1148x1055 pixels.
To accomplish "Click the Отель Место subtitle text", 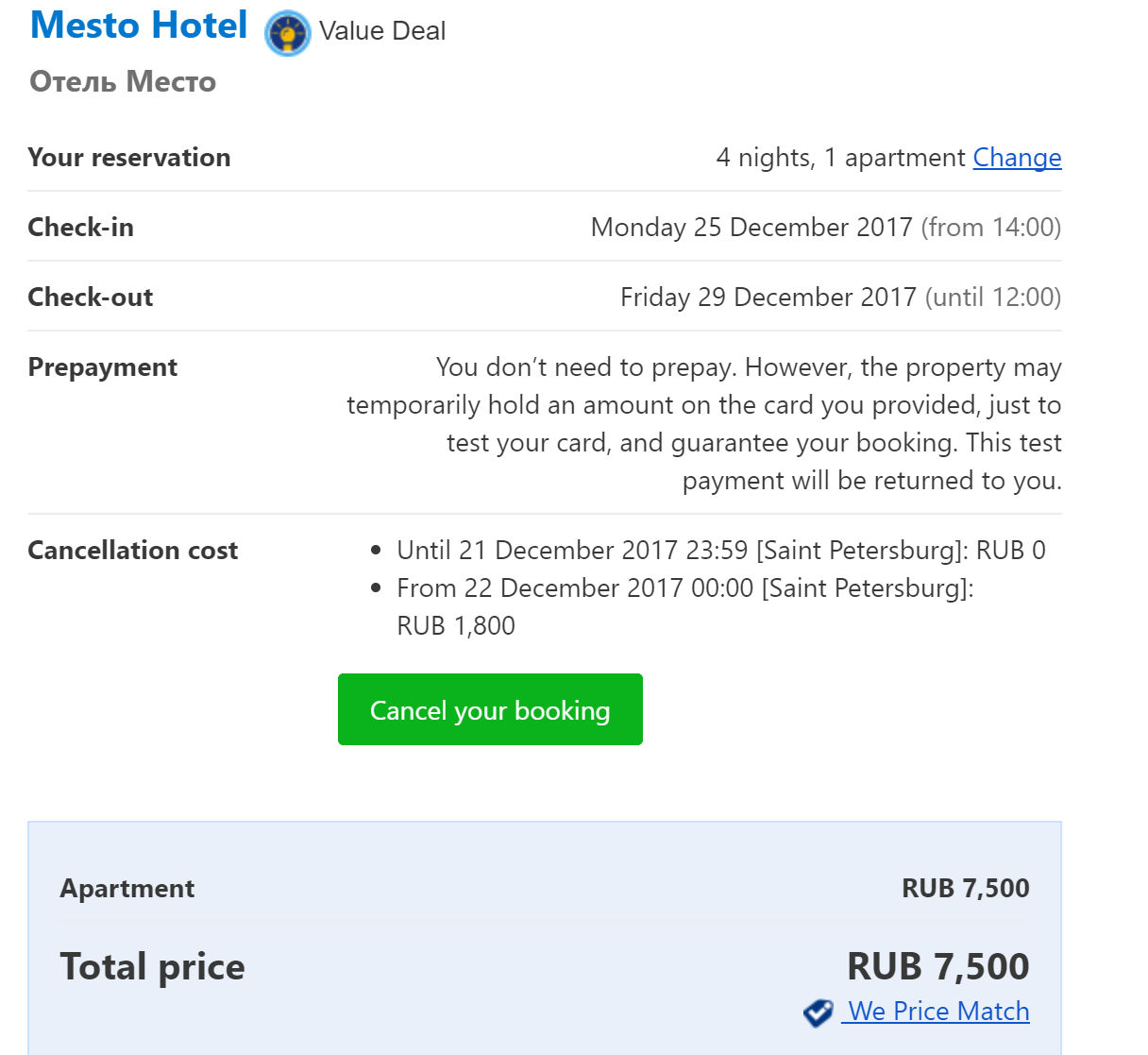I will [123, 83].
